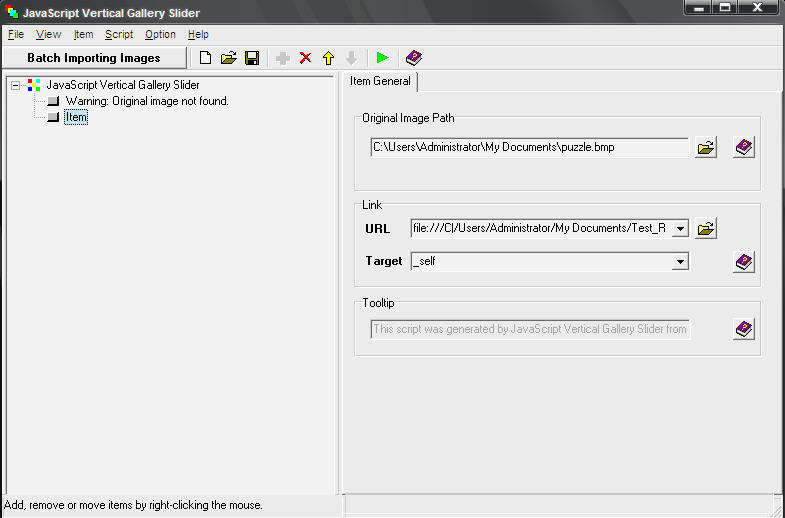This screenshot has height=518, width=785.
Task: Select the Warning: Original image not found item
Action: pos(147,101)
